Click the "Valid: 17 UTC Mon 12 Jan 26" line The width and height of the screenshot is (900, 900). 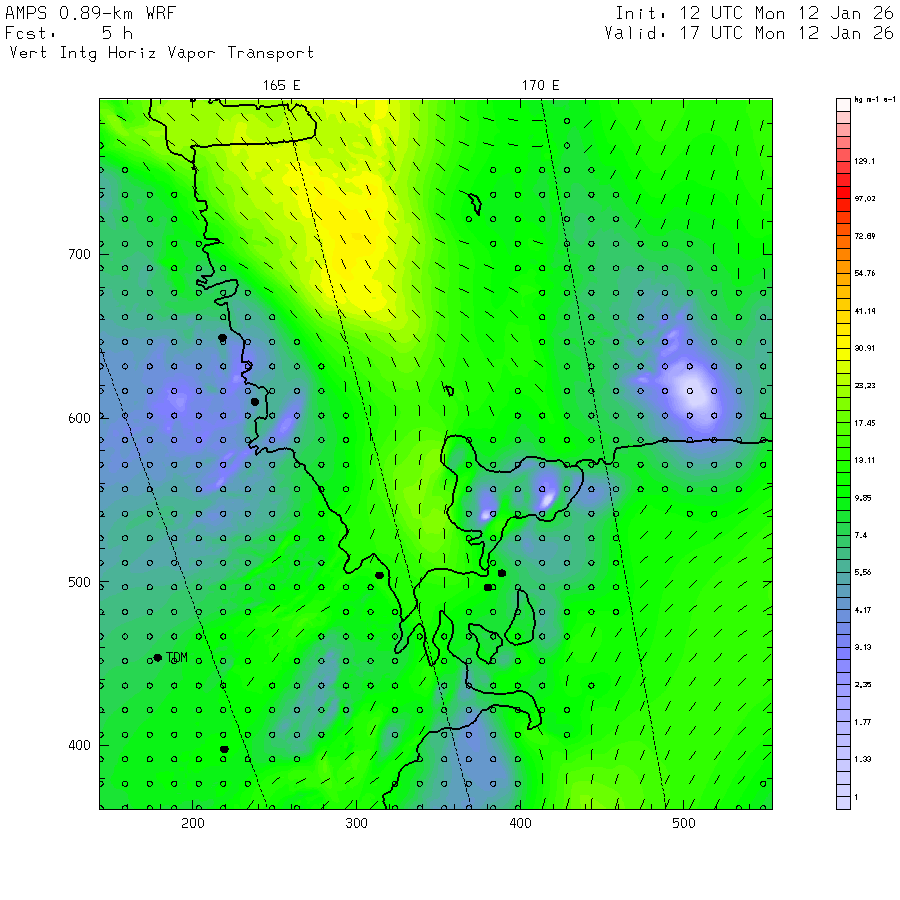tap(749, 33)
